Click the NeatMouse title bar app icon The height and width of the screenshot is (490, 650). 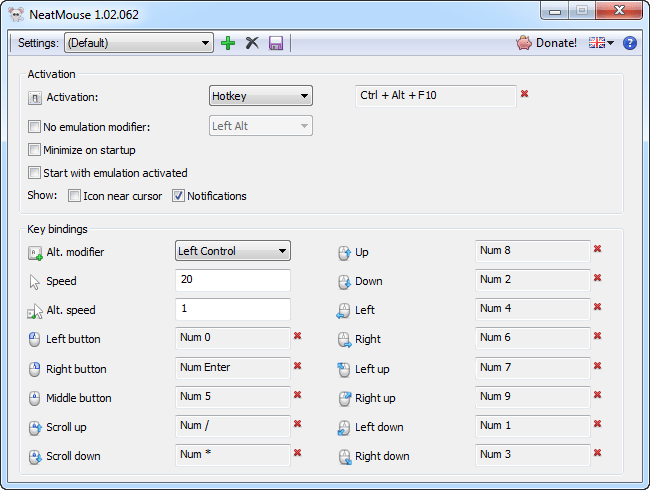point(17,15)
